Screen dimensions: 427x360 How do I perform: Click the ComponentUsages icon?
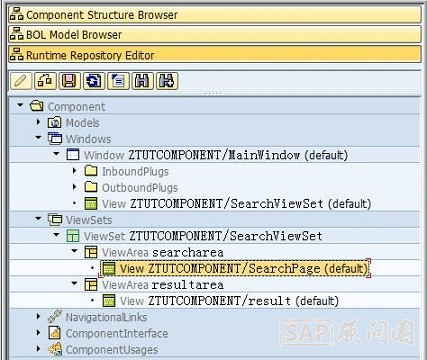pyautogui.click(x=55, y=349)
